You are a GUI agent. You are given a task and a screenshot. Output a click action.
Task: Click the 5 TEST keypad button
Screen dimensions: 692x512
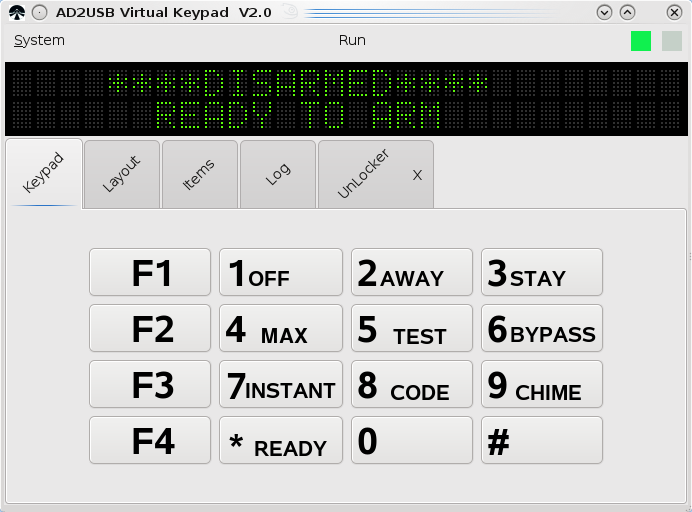(x=412, y=328)
